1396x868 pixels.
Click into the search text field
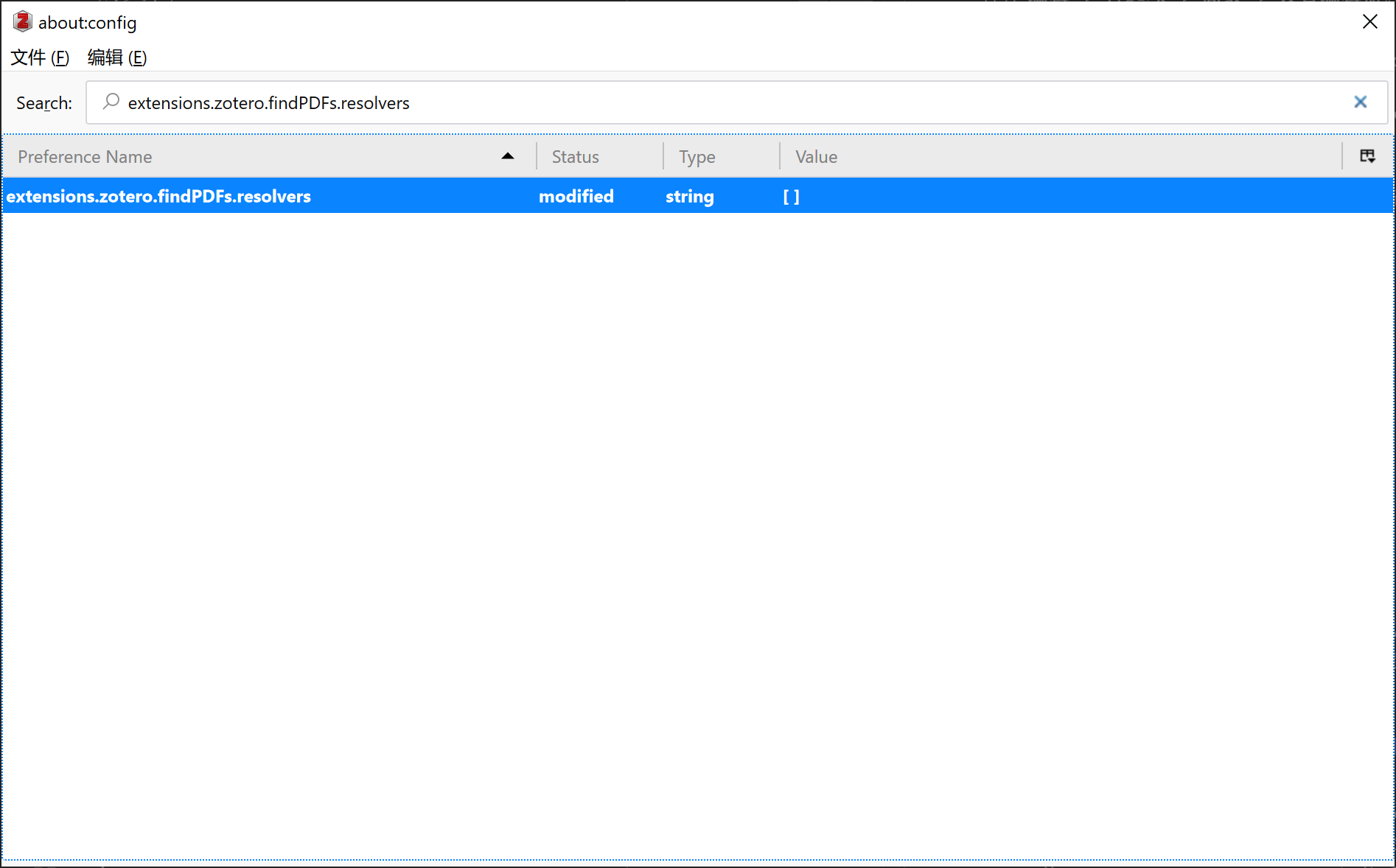[737, 102]
